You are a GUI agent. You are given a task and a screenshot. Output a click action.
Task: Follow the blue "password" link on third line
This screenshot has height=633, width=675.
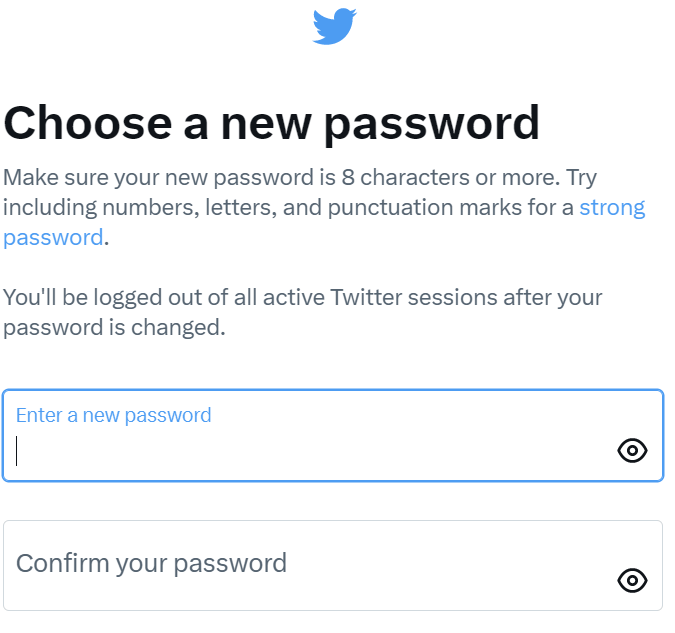click(53, 238)
